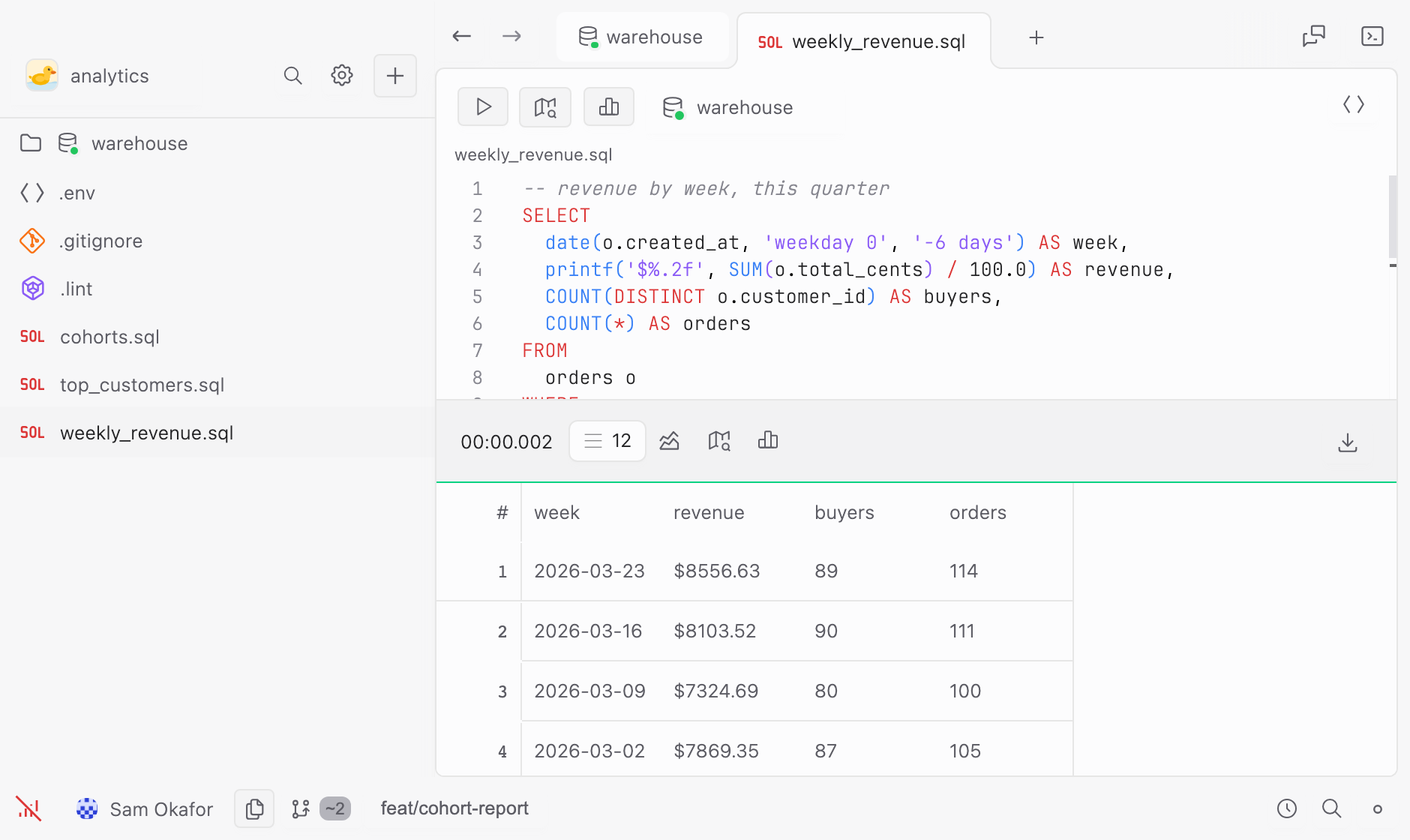Select the weekly_revenue.sql tab
1410x840 pixels.
[863, 41]
